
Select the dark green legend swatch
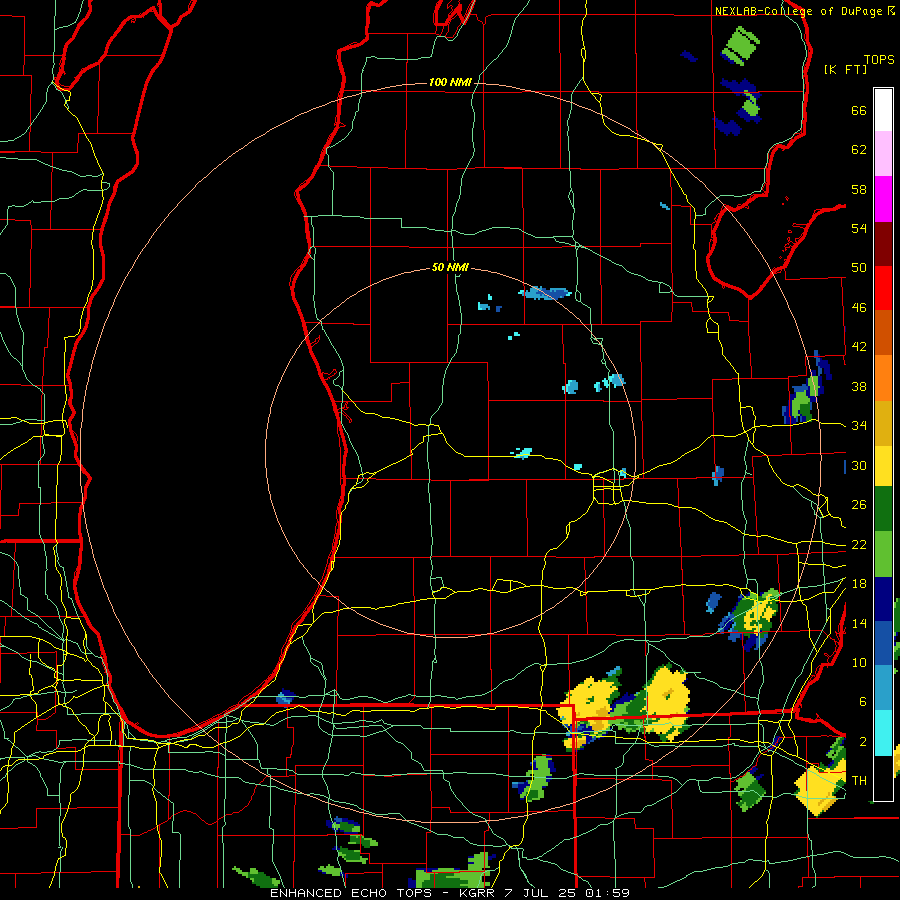(883, 509)
